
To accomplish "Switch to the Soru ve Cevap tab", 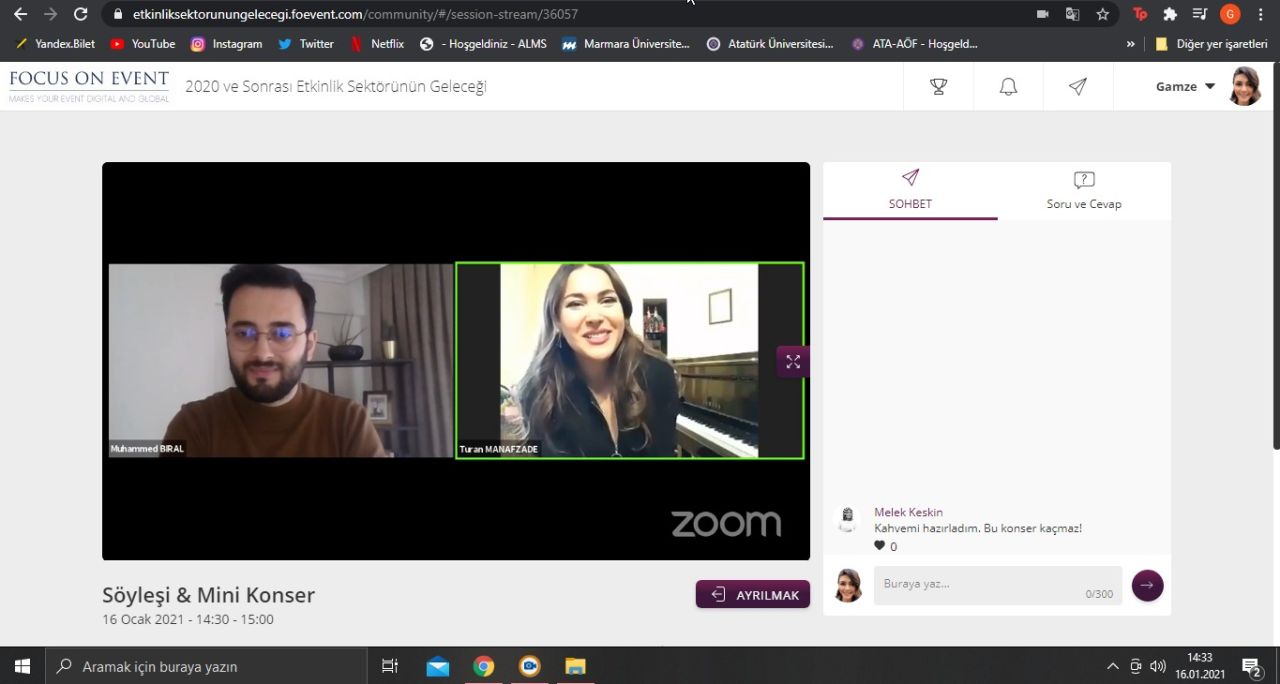I will [1084, 191].
